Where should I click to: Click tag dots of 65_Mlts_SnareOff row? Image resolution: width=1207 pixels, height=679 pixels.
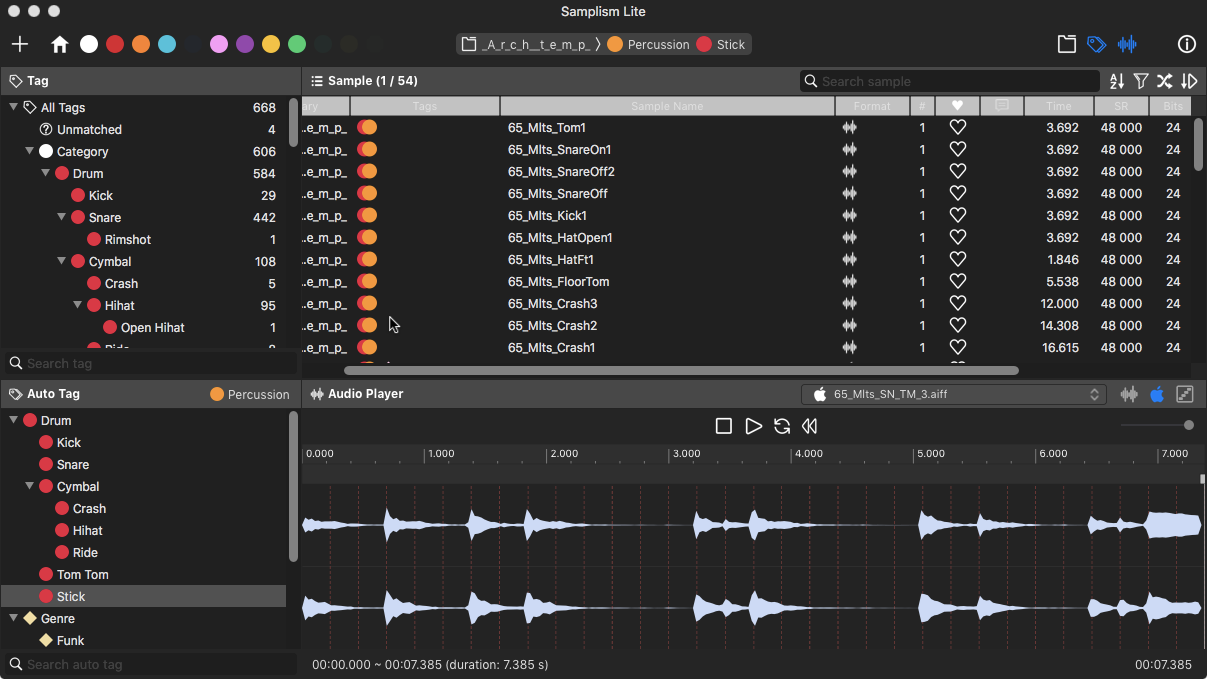pos(367,193)
